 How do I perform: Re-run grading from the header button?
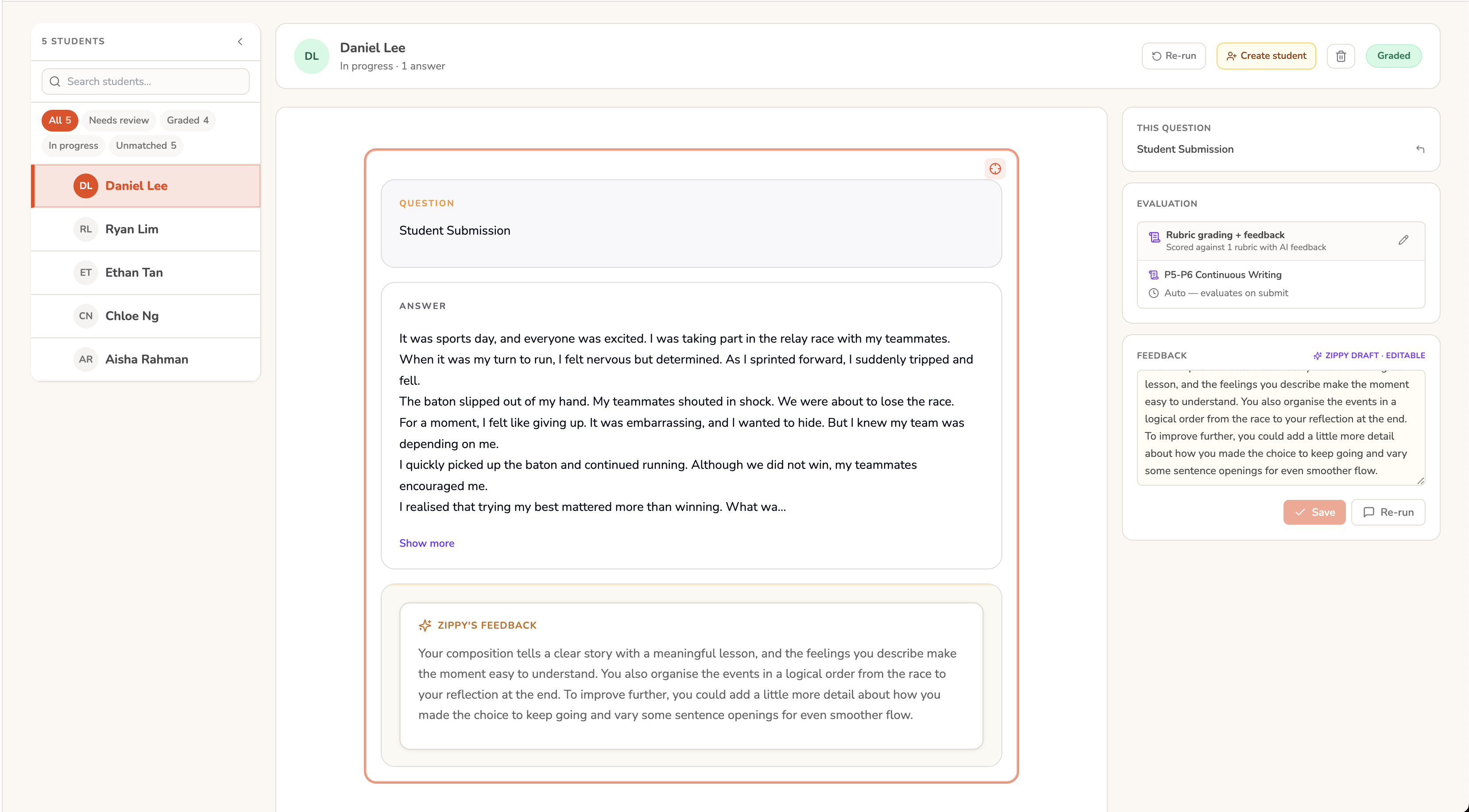click(x=1174, y=56)
